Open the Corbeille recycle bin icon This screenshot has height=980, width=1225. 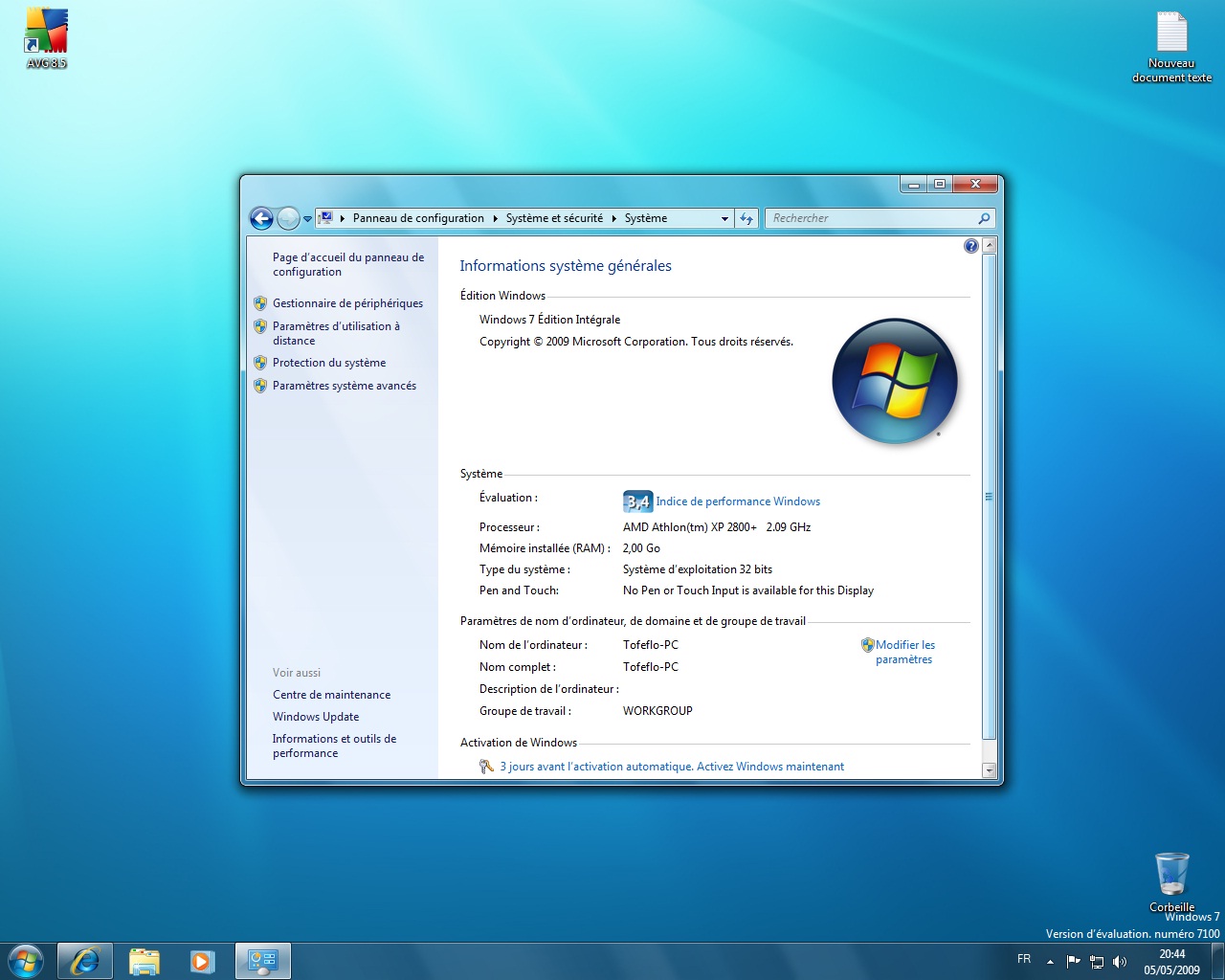click(1171, 882)
